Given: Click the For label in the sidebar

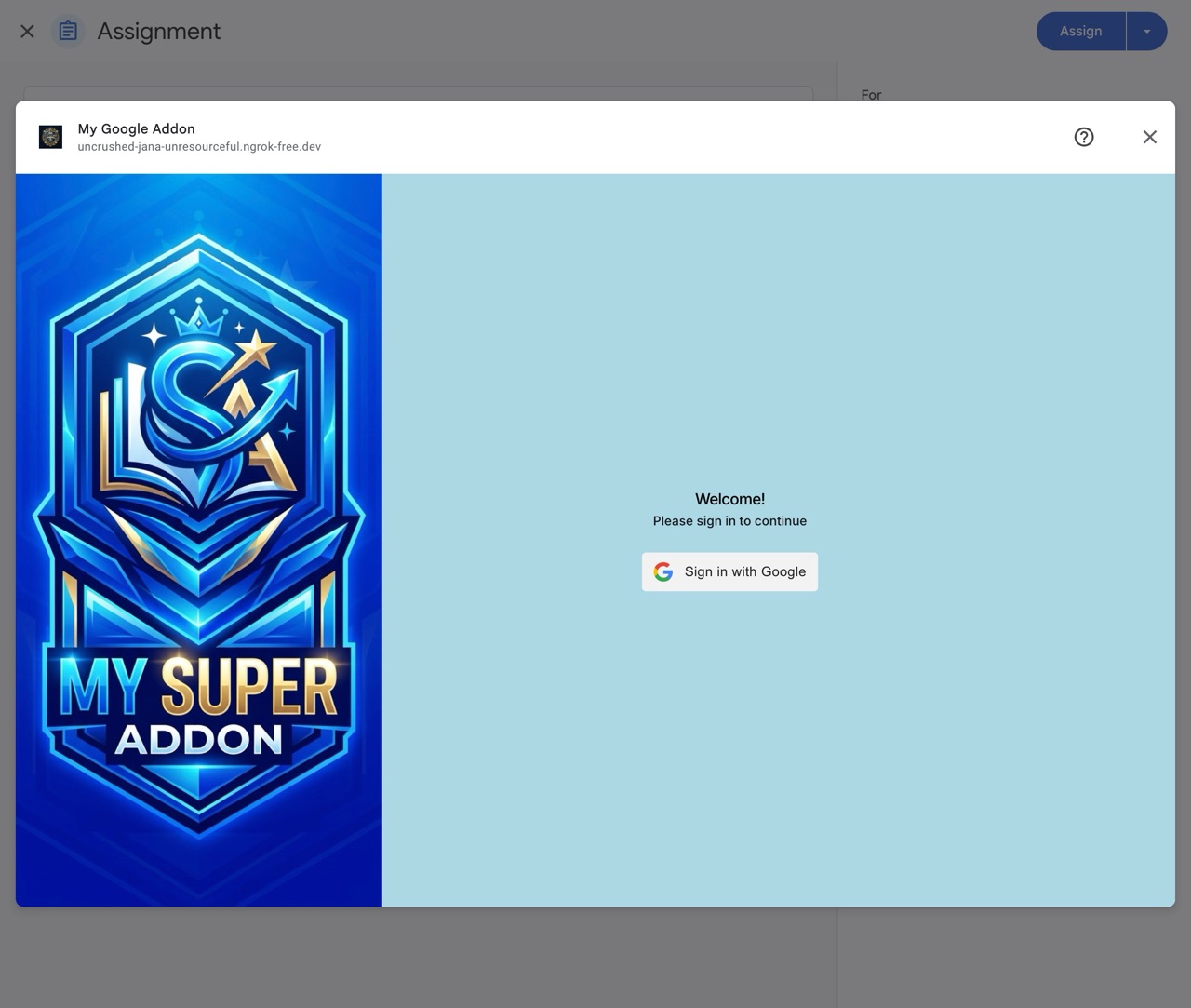Looking at the screenshot, I should (x=871, y=94).
